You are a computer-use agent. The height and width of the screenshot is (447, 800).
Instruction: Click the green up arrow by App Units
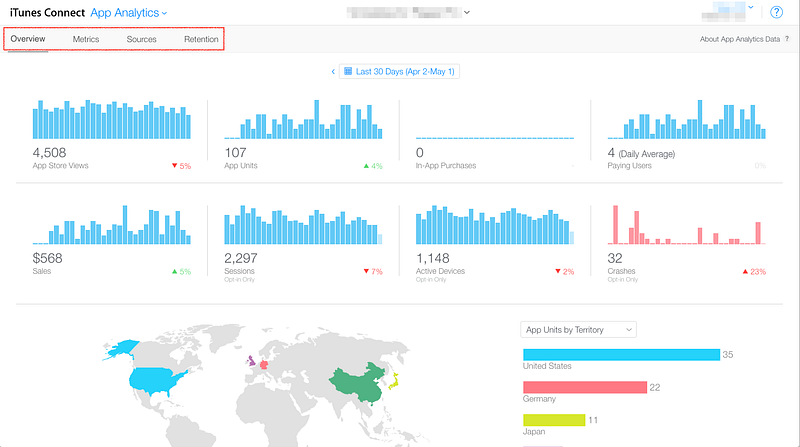tap(366, 166)
